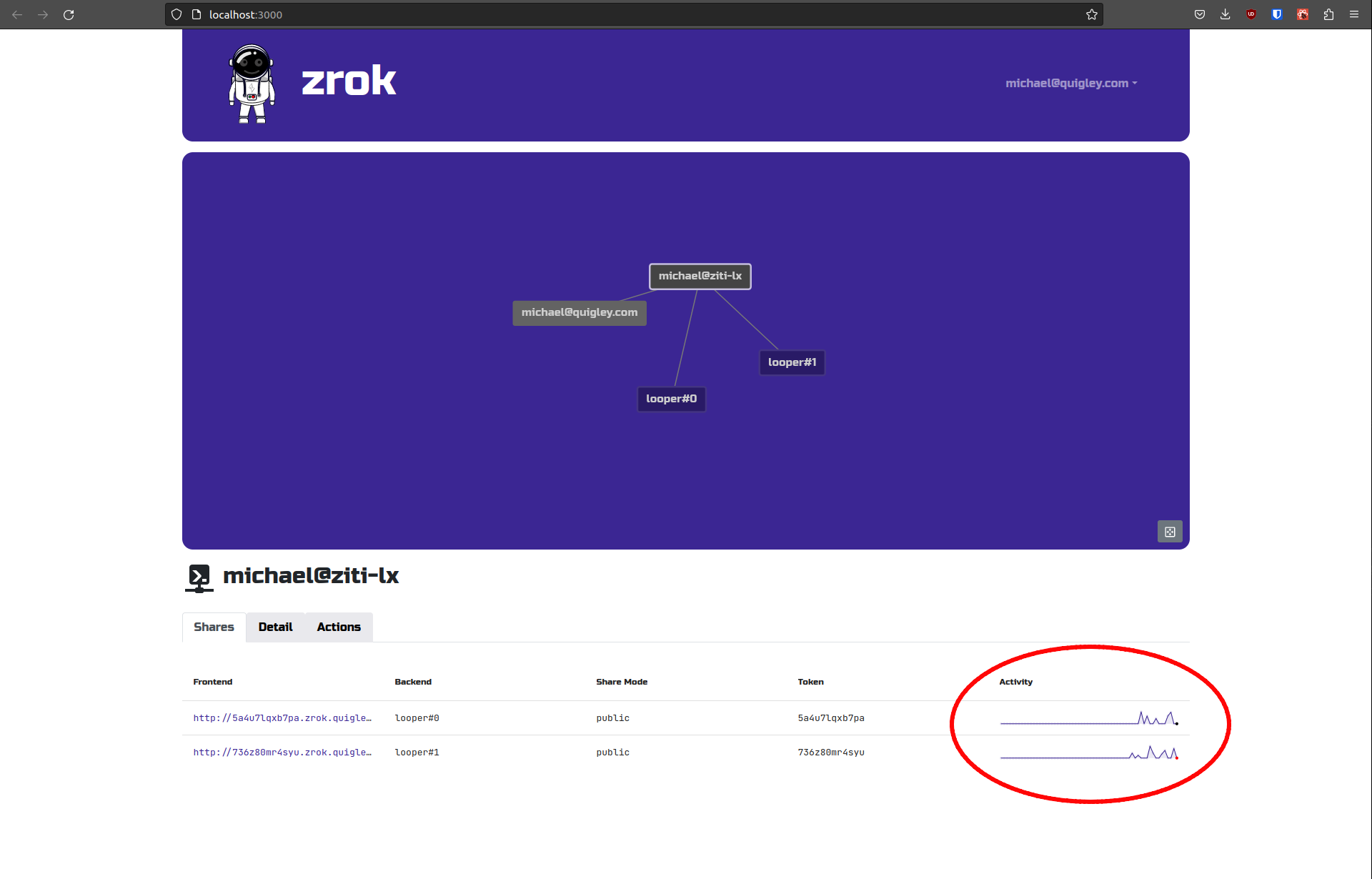Click the terminal icon next to michael@ziti-lx heading

coord(199,577)
